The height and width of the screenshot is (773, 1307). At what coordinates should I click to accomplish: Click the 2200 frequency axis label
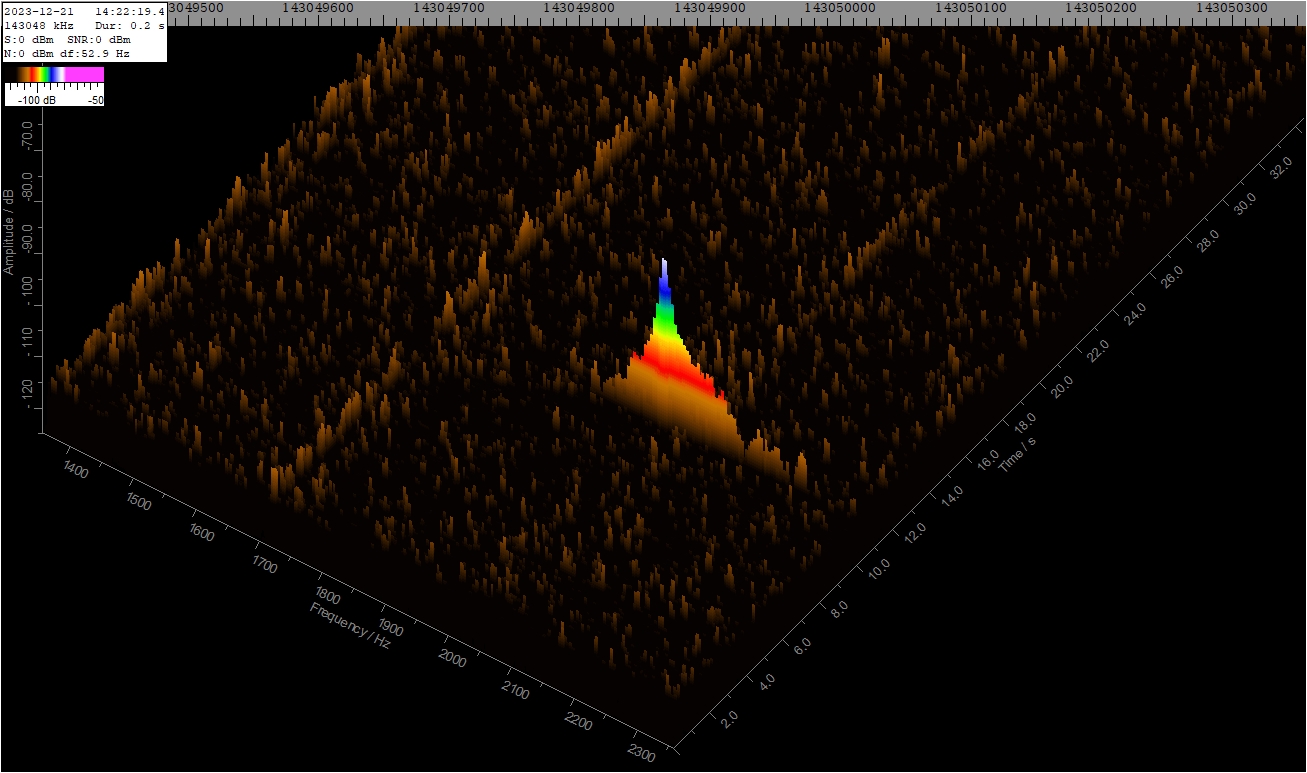[578, 722]
